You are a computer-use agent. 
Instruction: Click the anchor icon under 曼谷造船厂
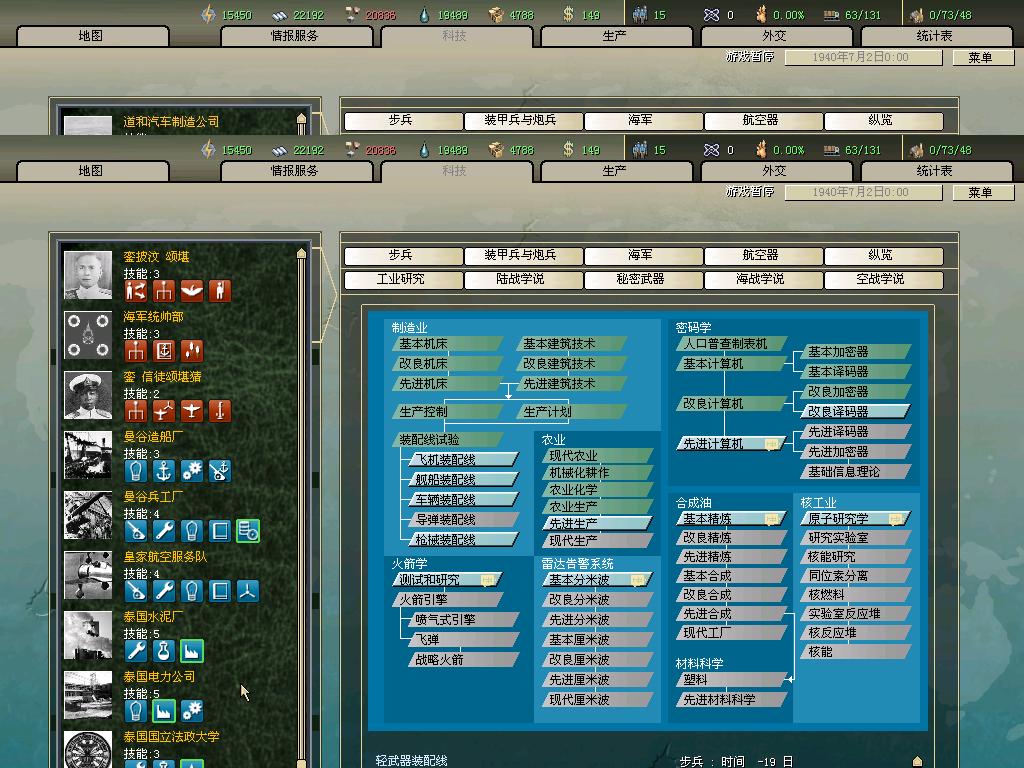164,471
